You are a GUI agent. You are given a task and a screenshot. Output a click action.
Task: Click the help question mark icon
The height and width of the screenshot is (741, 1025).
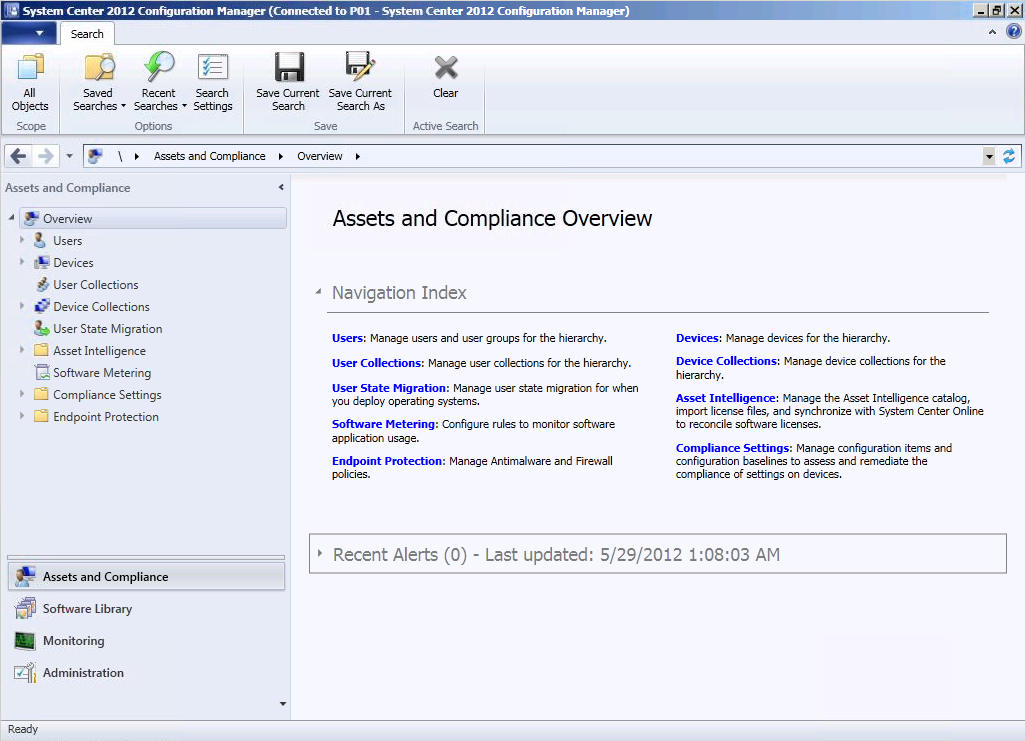(1013, 31)
